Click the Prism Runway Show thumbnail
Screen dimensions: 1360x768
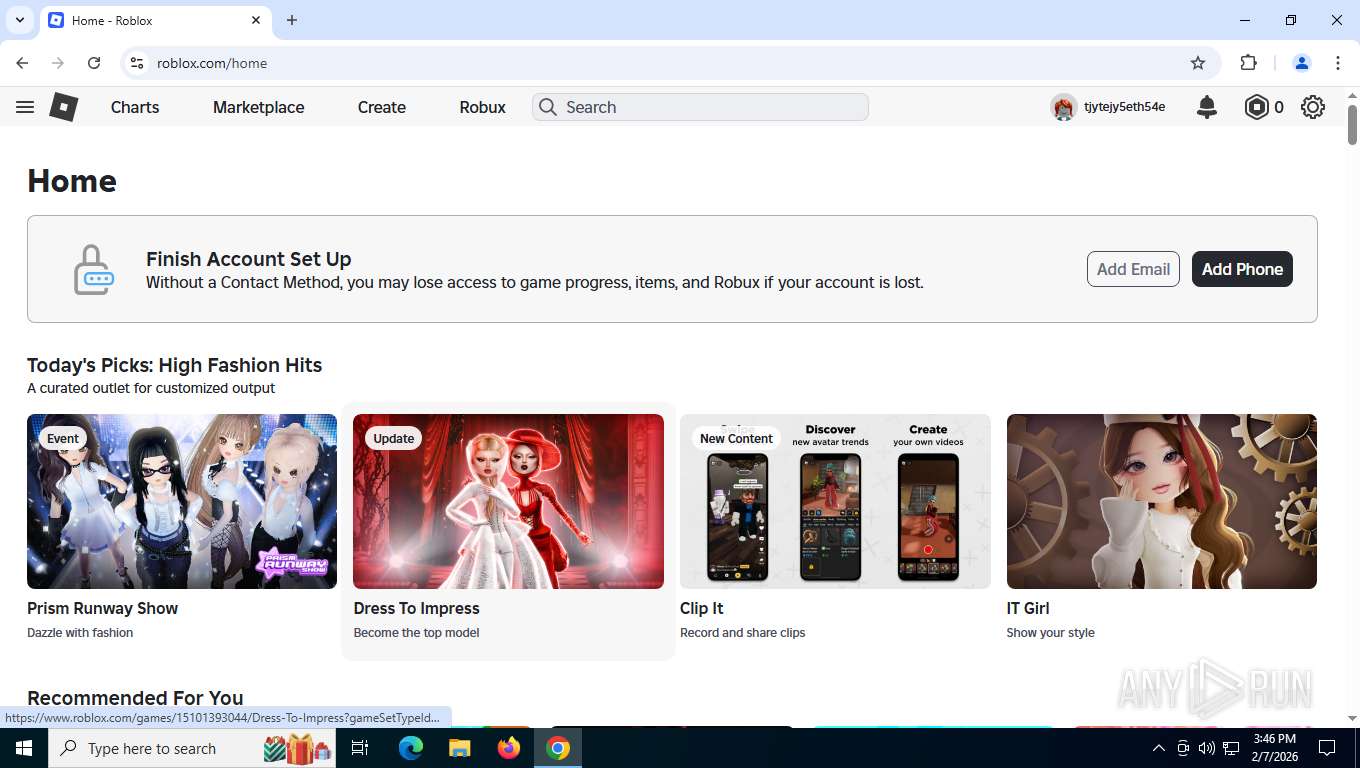[x=182, y=501]
